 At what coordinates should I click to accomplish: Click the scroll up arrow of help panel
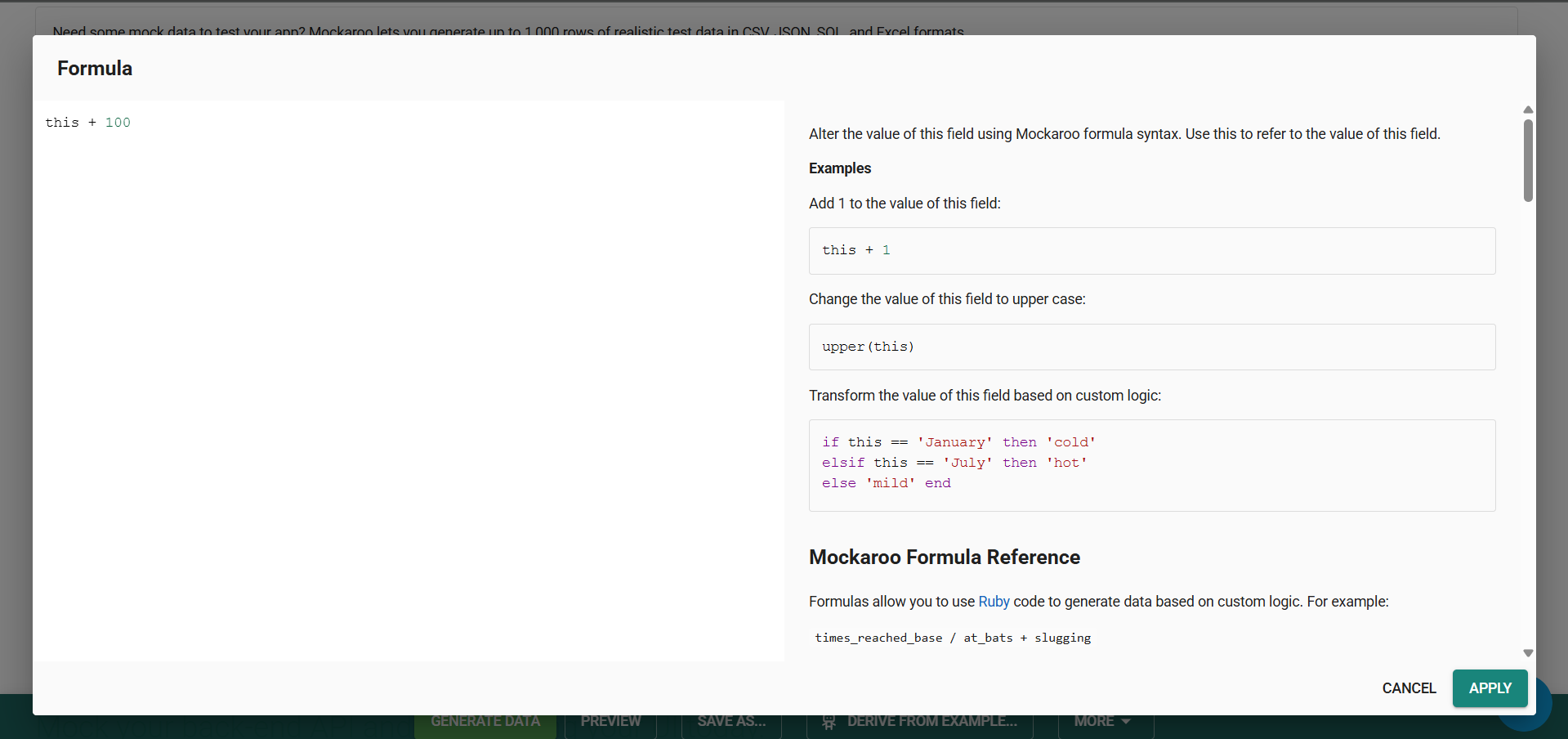(1528, 110)
